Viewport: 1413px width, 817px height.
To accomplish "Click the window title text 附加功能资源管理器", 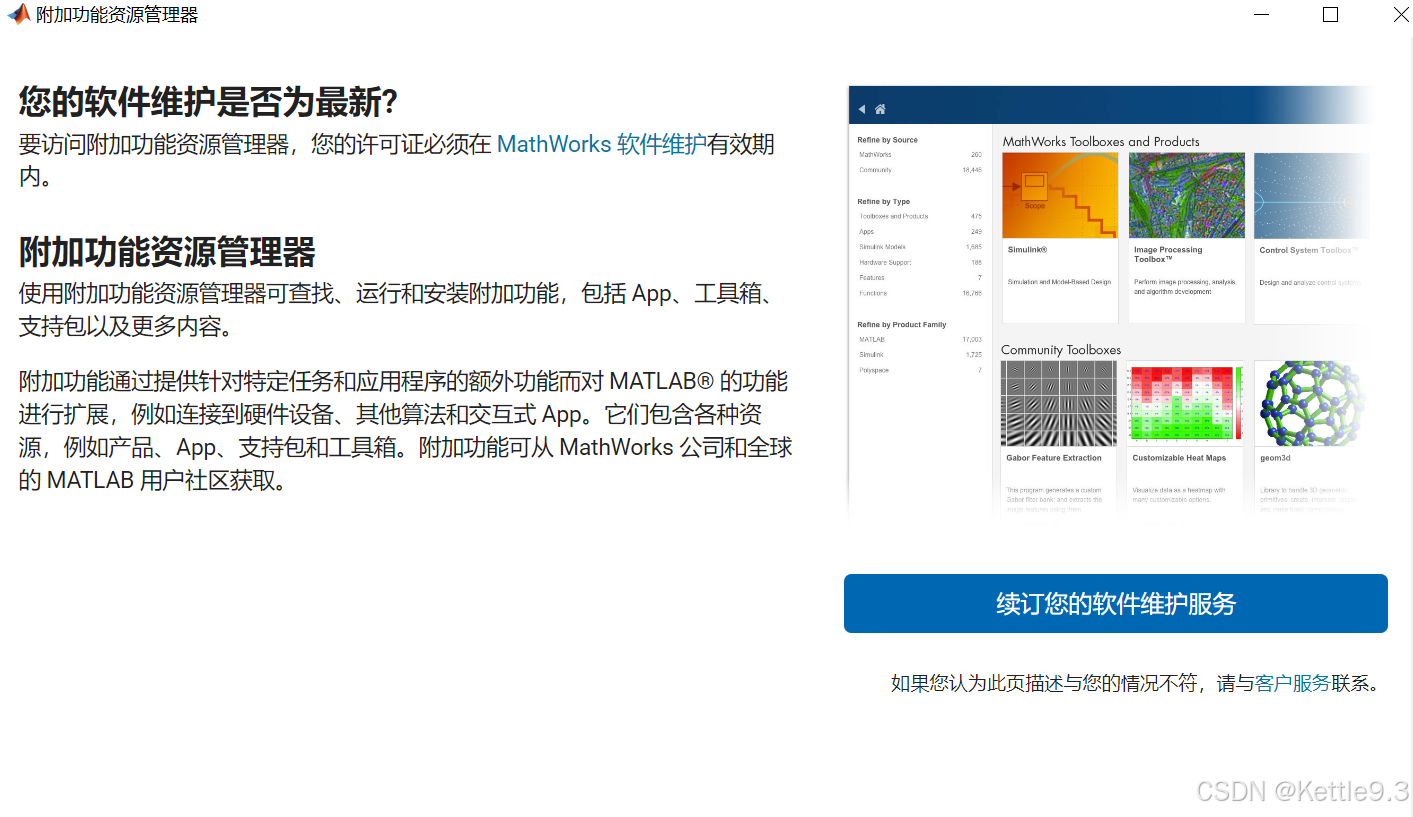I will point(117,15).
